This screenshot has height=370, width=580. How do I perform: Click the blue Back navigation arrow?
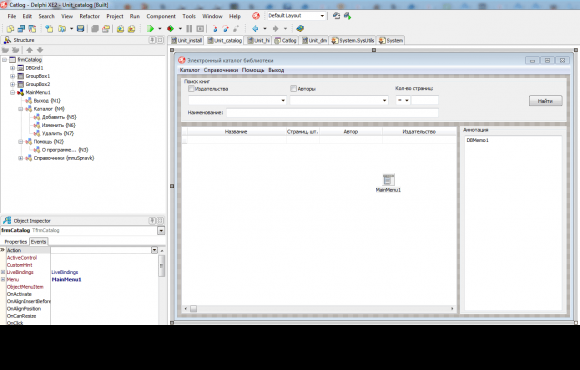pos(255,28)
